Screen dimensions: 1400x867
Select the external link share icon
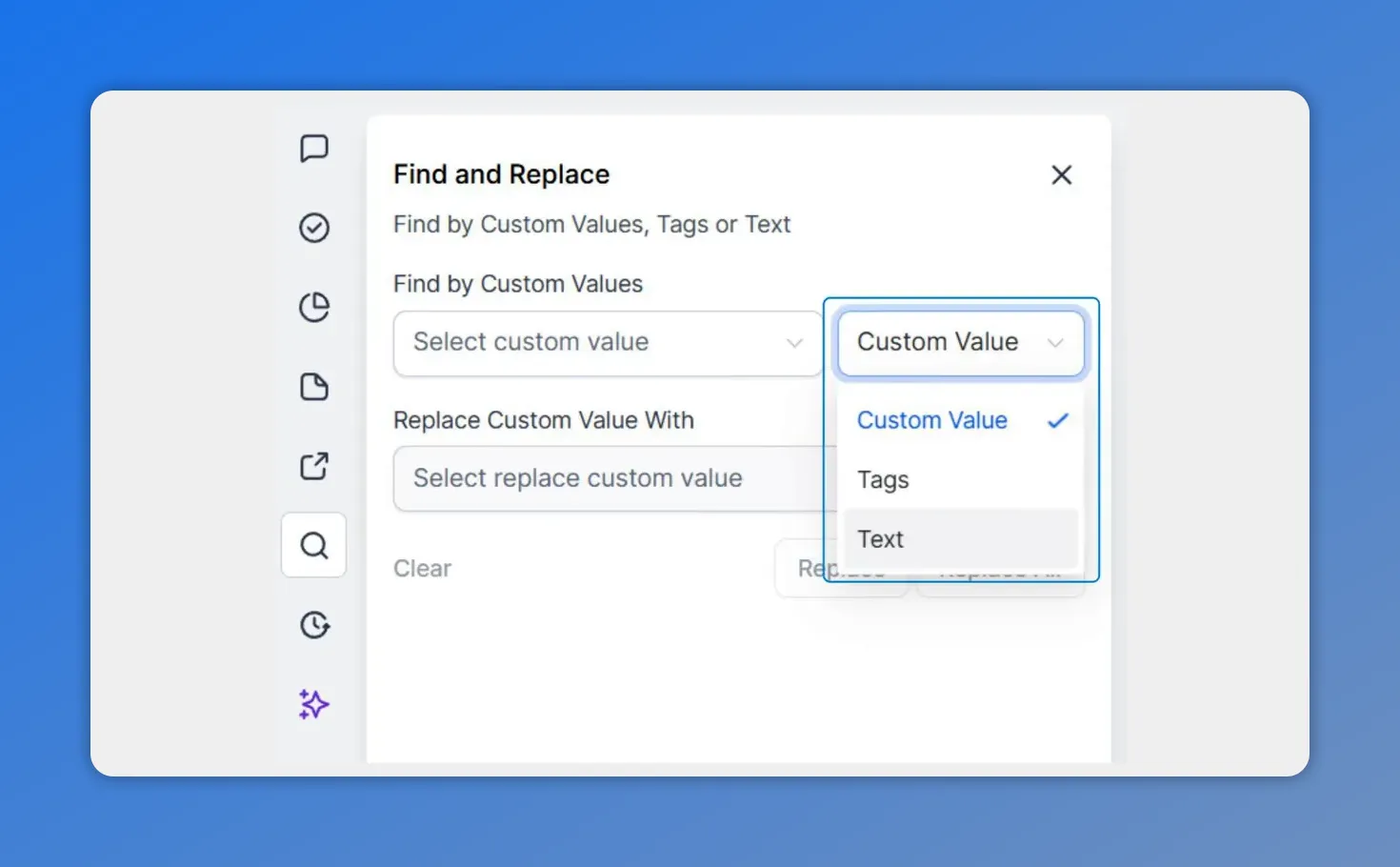coord(314,466)
